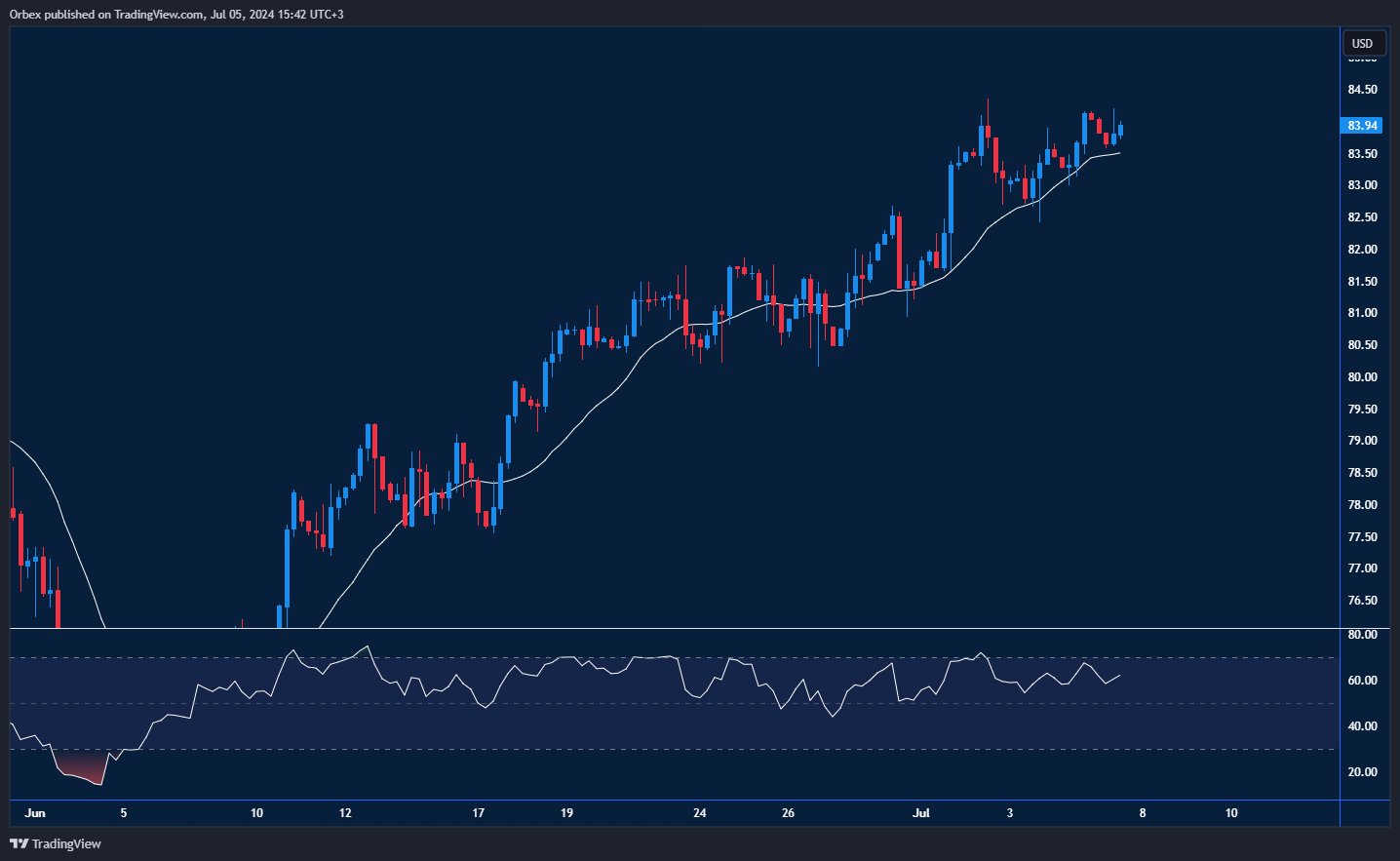Open the USD currency selector
The image size is (1400, 861).
point(1362,43)
